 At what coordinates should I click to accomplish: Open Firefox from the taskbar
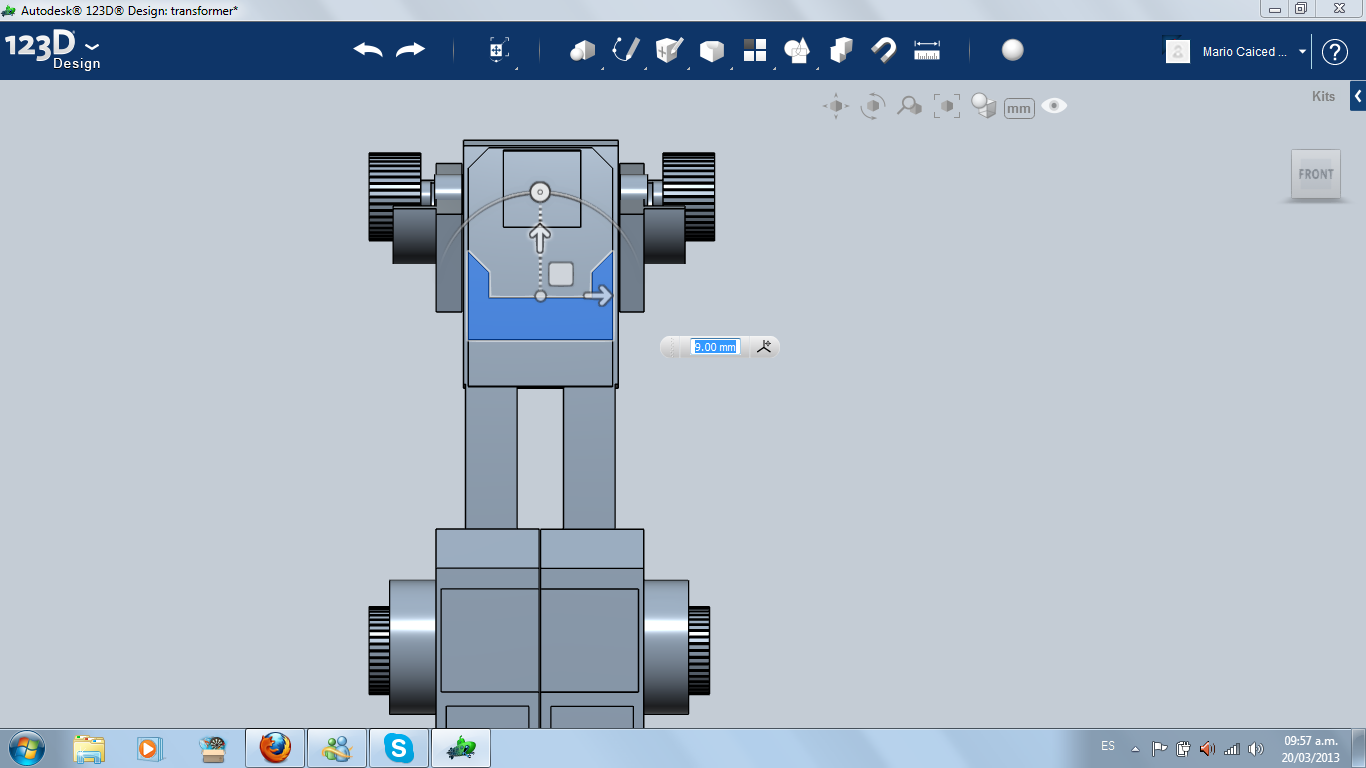[x=275, y=747]
